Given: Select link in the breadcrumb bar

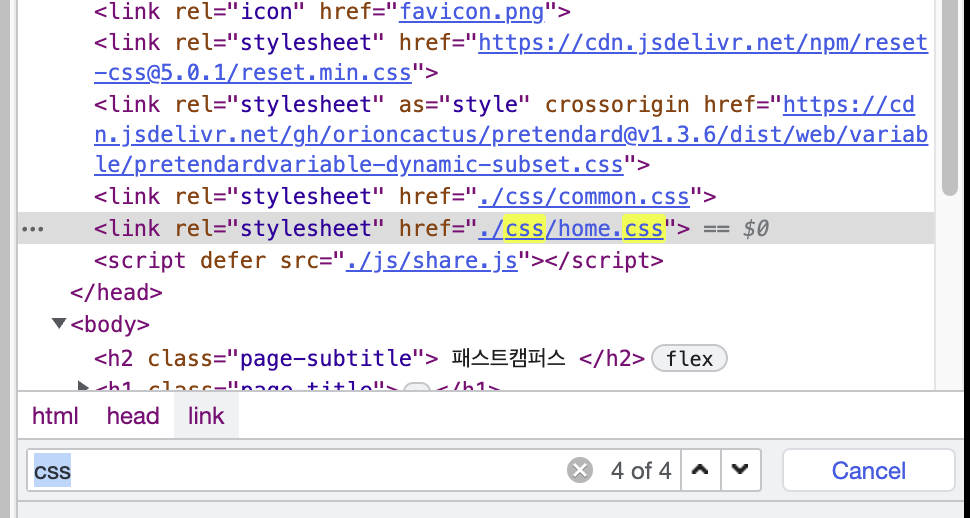Looking at the screenshot, I should coord(206,416).
